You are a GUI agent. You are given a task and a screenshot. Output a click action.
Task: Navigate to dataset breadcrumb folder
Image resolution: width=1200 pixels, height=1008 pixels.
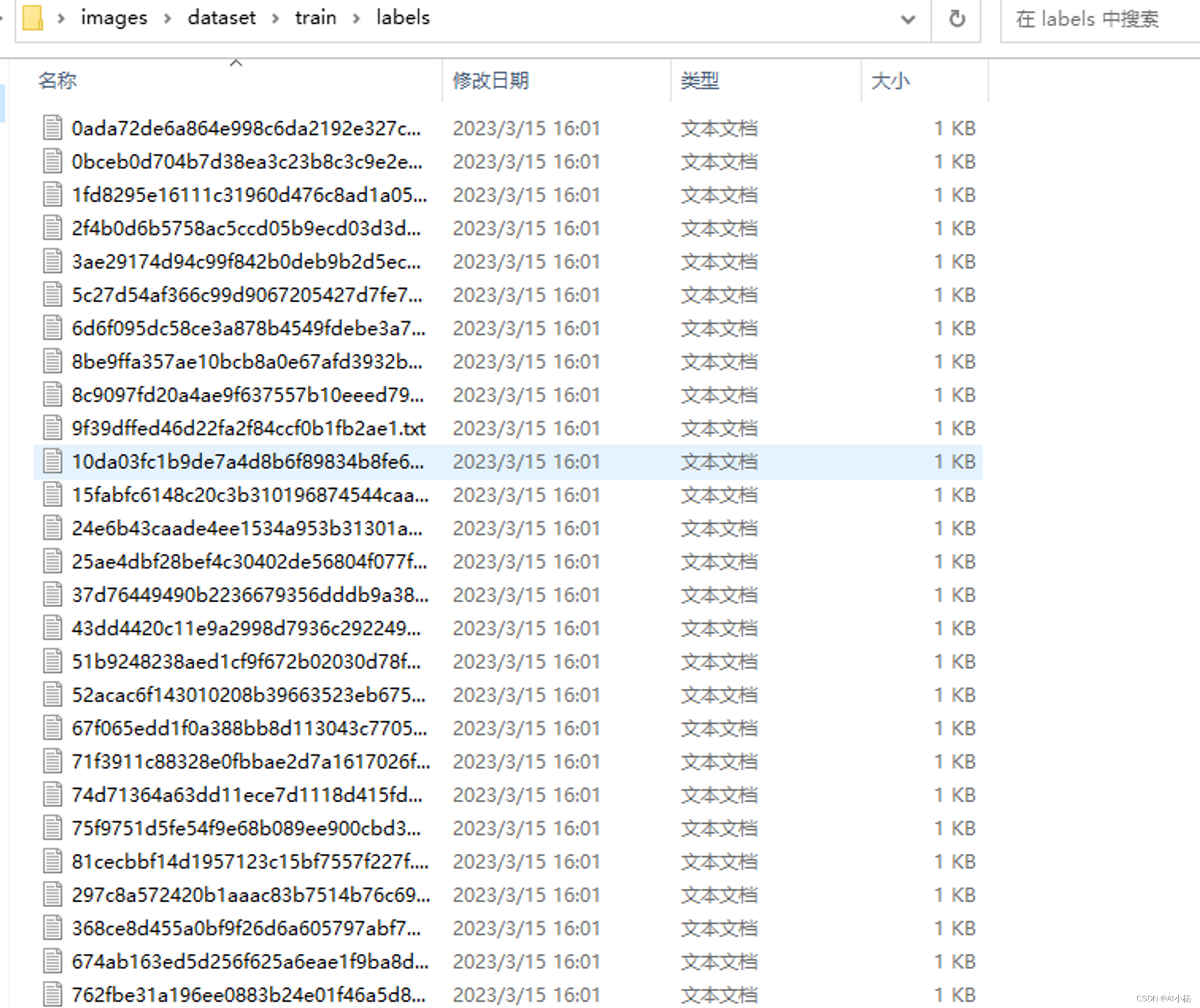click(221, 18)
